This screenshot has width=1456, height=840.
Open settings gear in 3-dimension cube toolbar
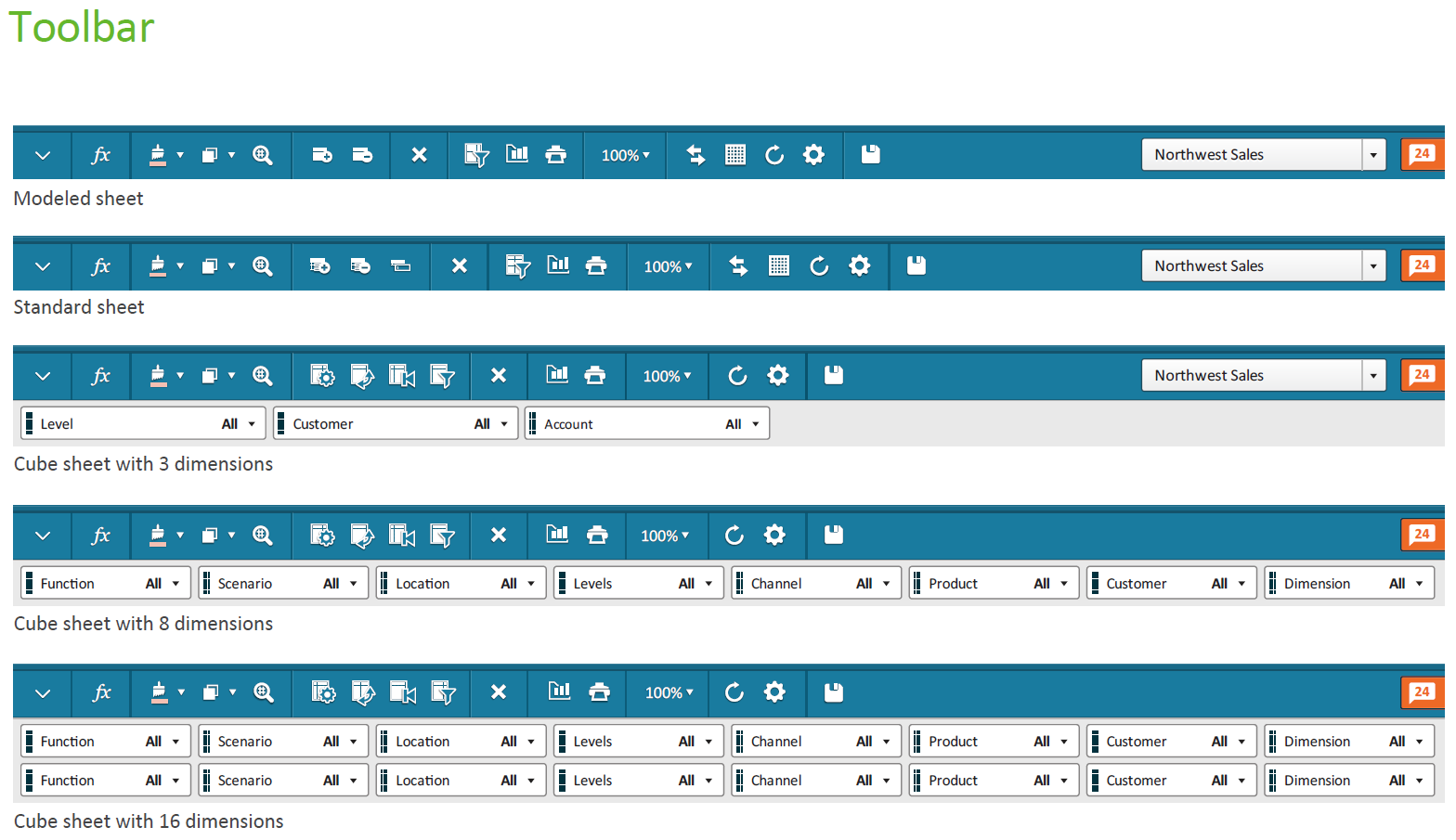click(778, 375)
